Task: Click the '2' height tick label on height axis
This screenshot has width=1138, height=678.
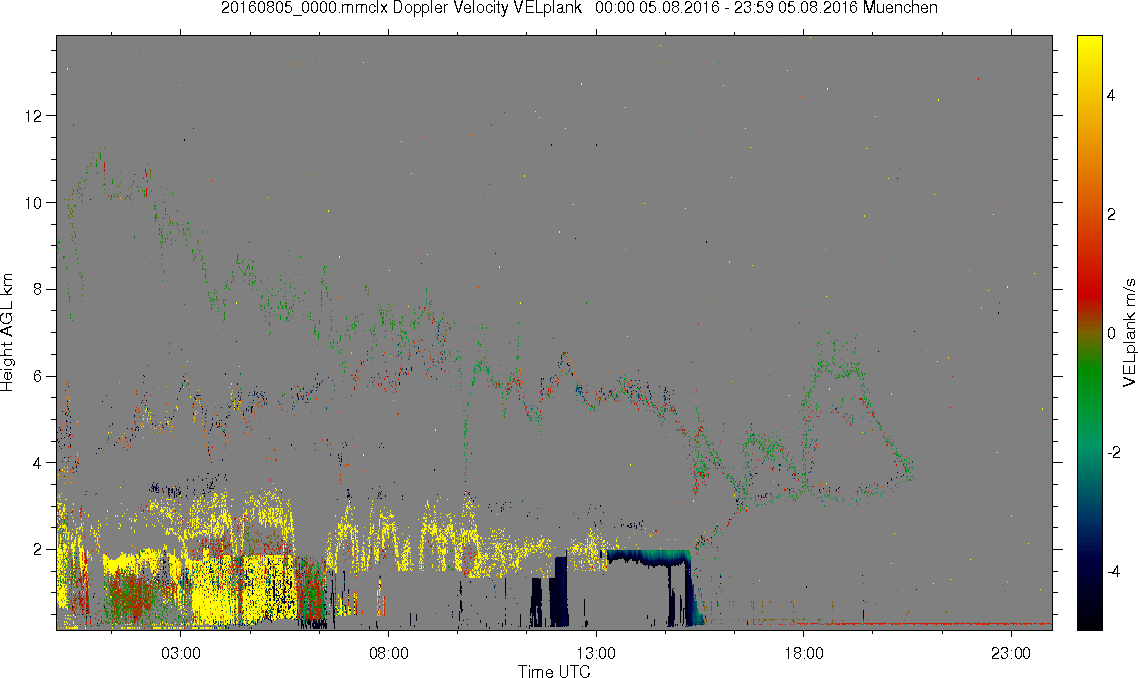Action: pos(37,550)
